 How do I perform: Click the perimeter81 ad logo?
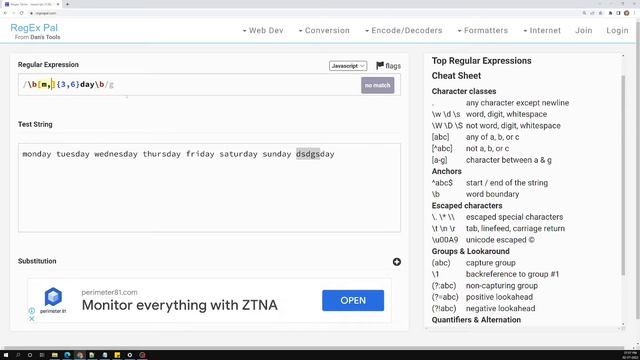pyautogui.click(x=53, y=300)
